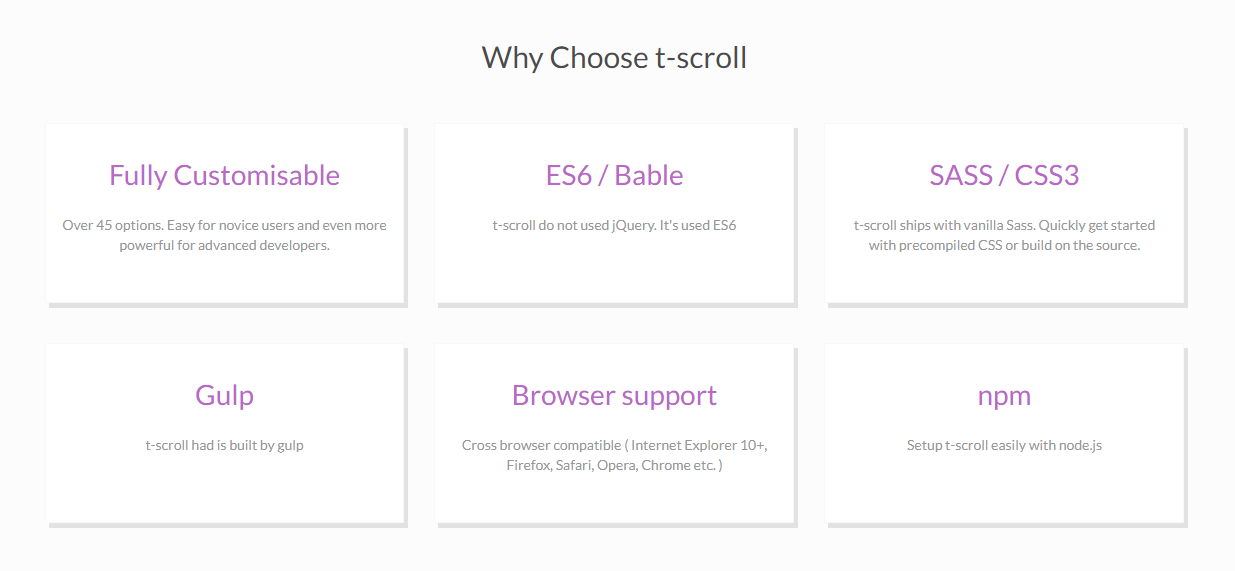Screen dimensions: 1235x571
Task: Select the 'Browser support' card heading
Action: 614,395
